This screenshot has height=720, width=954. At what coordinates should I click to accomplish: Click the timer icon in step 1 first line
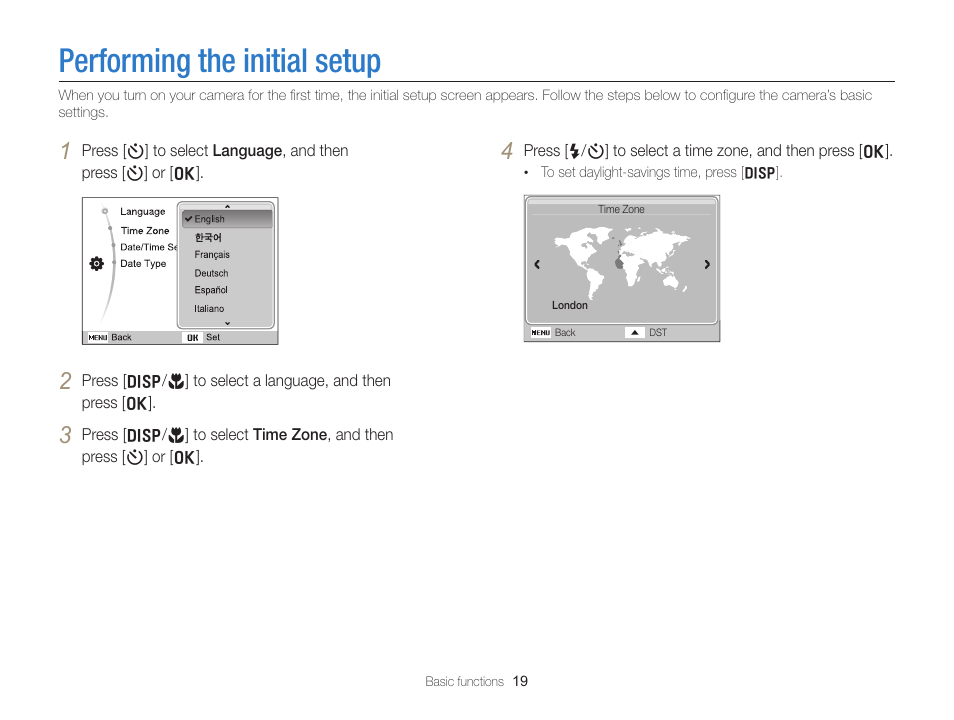135,151
